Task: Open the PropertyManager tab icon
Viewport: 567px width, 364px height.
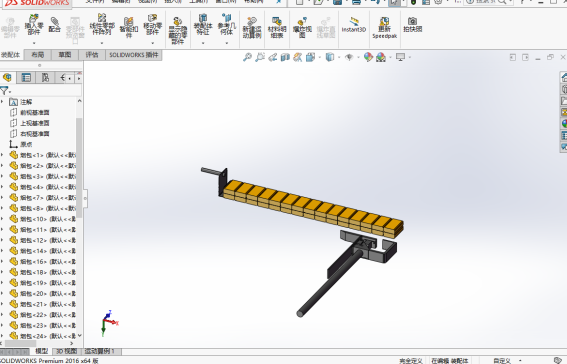Action: [x=26, y=78]
